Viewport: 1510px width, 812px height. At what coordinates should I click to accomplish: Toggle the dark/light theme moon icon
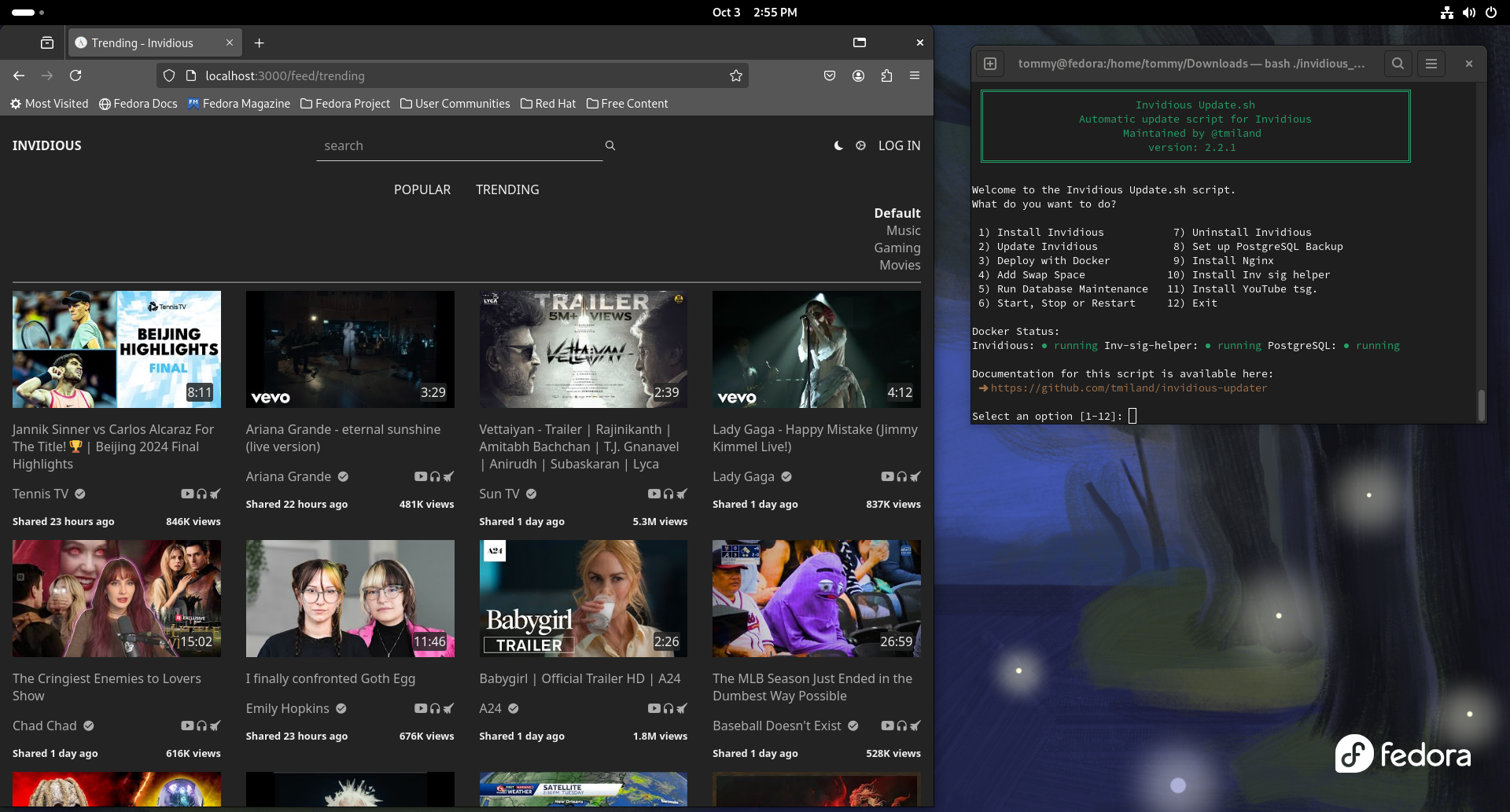point(838,145)
